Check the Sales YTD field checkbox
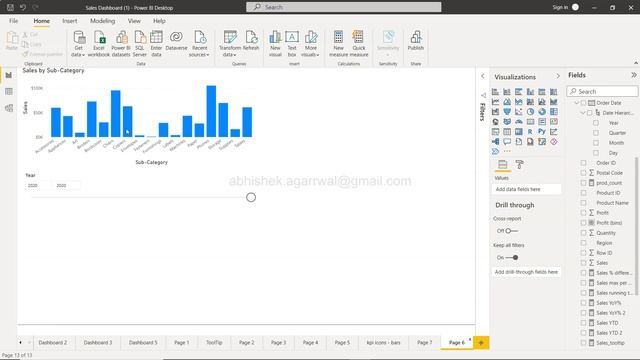This screenshot has width=640, height=360. pos(584,323)
